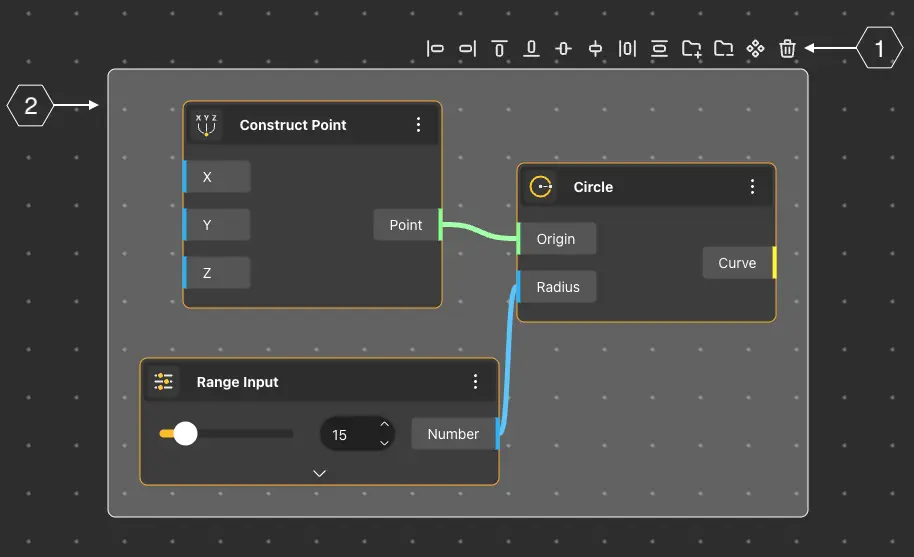This screenshot has width=914, height=557.
Task: Click the Range Input slider handle
Action: tap(185, 433)
